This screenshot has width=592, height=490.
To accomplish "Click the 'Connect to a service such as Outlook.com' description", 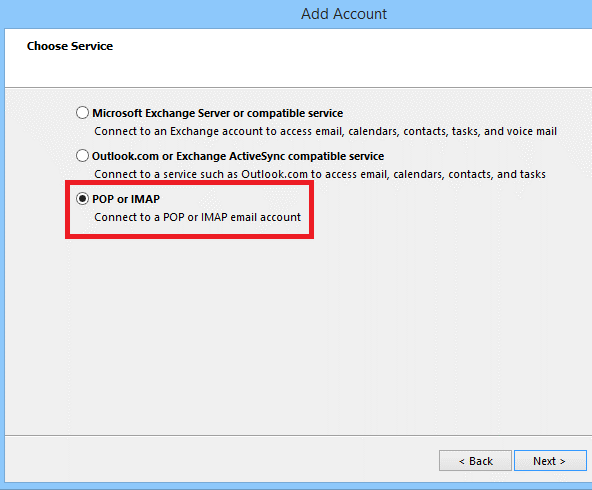I will coord(320,174).
